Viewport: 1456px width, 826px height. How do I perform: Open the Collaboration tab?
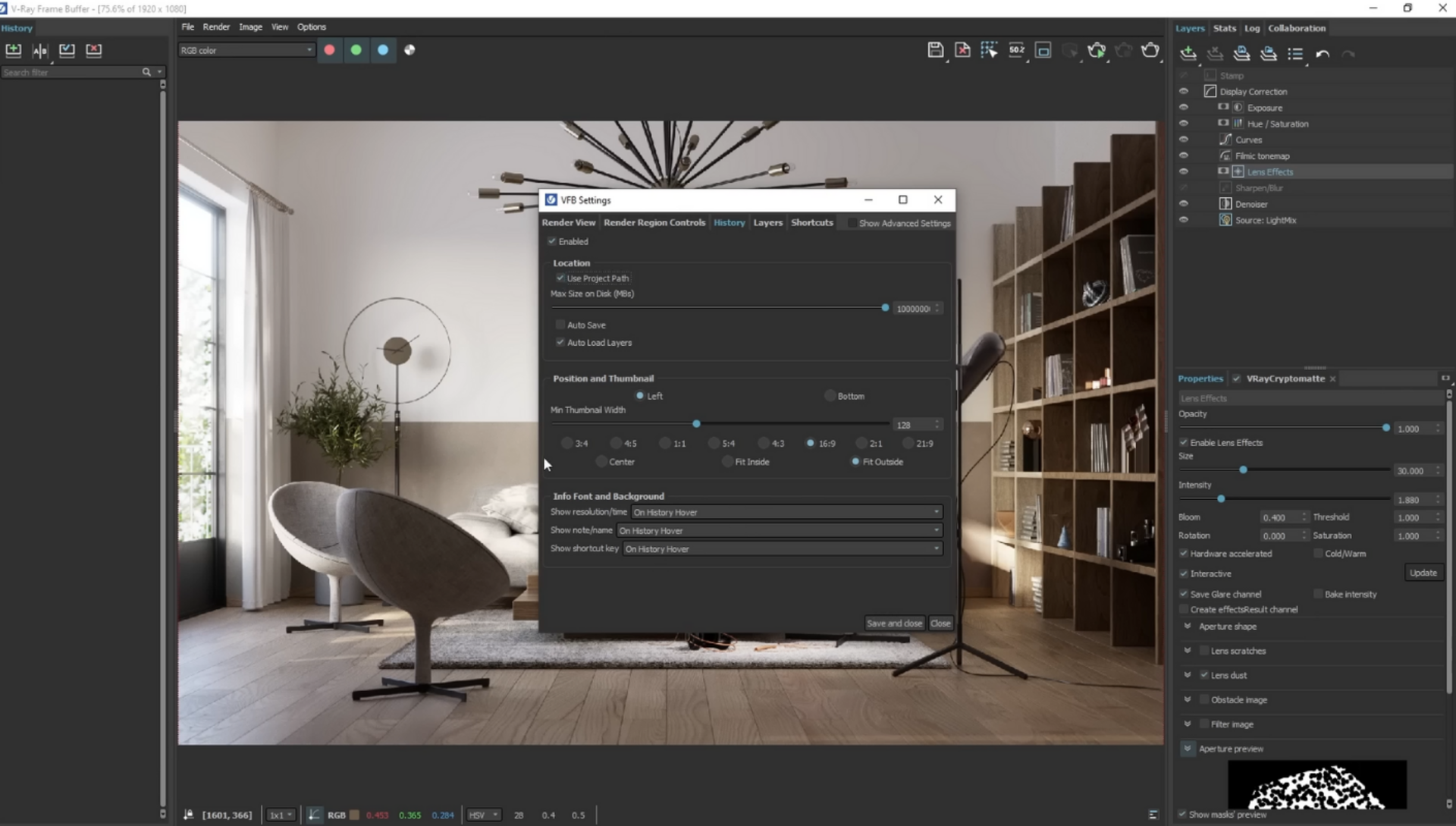click(x=1297, y=28)
